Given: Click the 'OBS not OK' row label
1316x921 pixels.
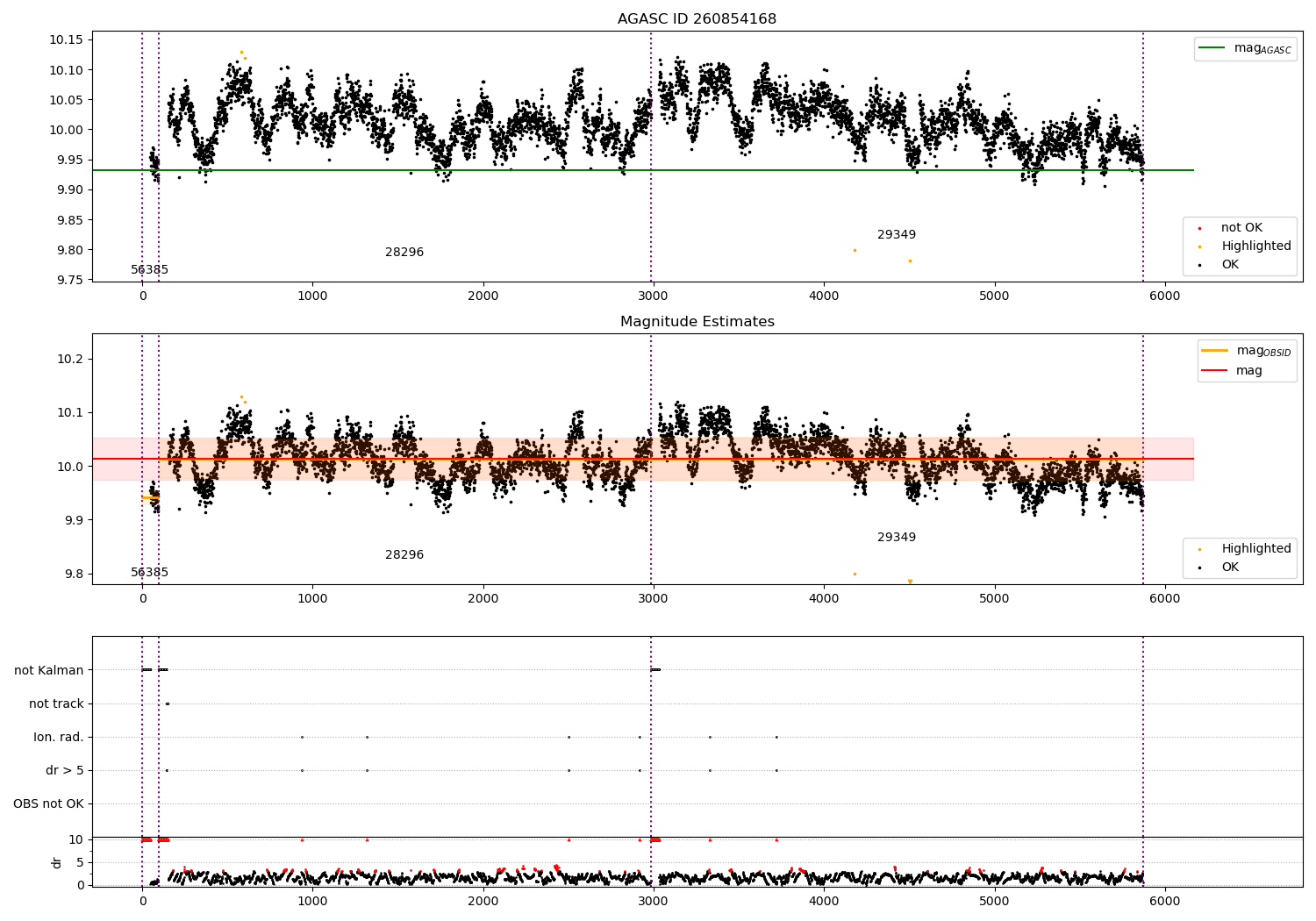Looking at the screenshot, I should (x=48, y=804).
